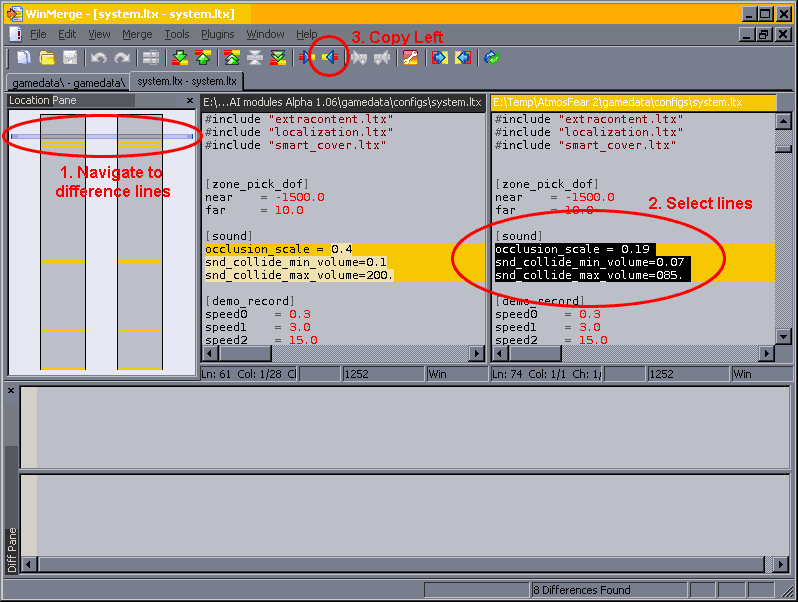Viewport: 798px width, 602px height.
Task: Click the '8 Differences Found' status text
Action: click(582, 590)
